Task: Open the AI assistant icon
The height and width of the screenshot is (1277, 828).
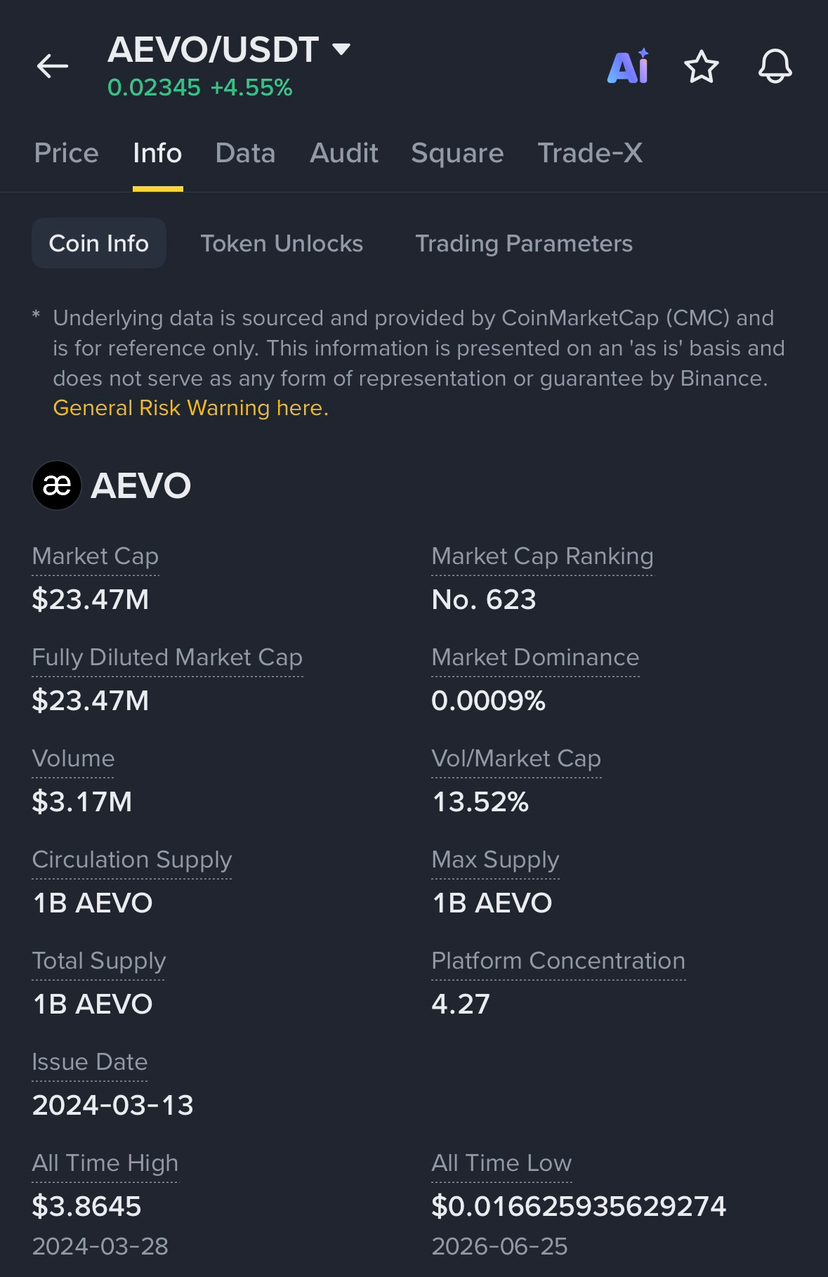Action: tap(628, 67)
